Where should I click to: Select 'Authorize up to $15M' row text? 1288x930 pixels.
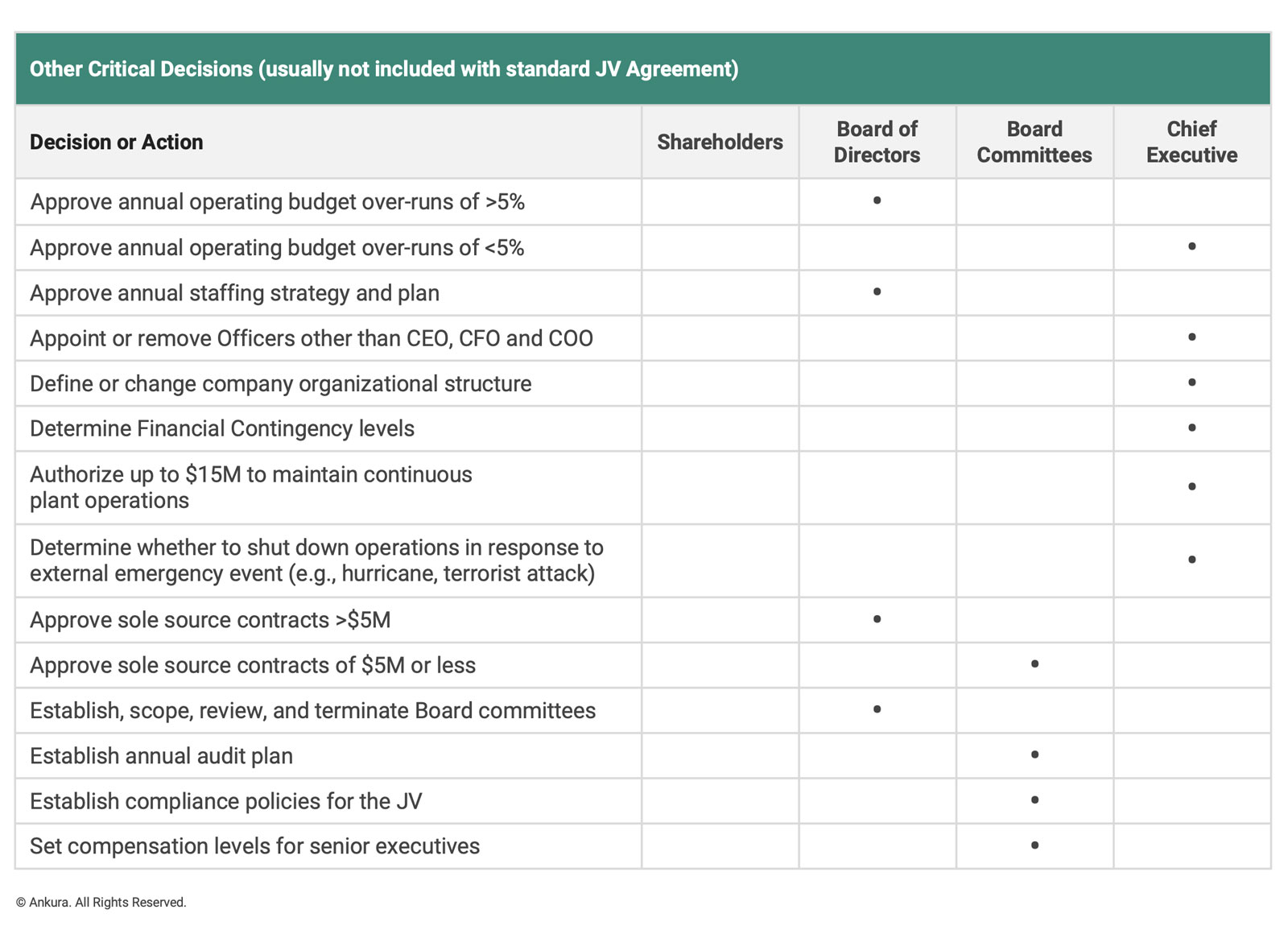tap(251, 487)
